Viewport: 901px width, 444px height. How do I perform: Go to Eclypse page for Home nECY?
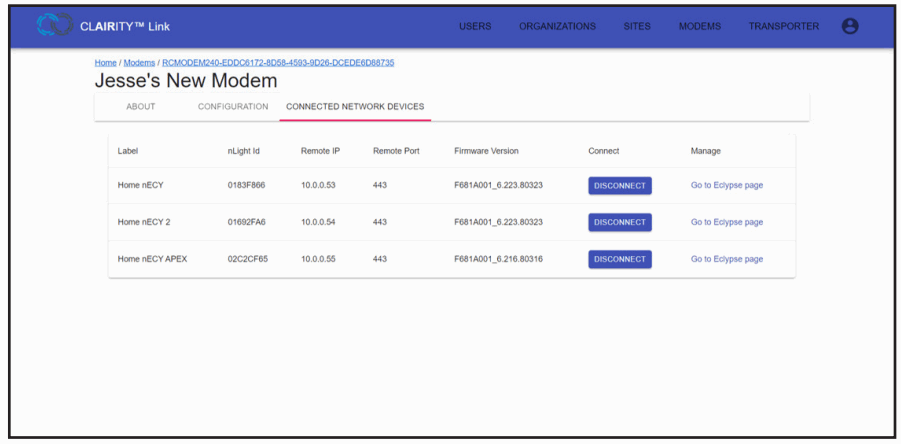(x=727, y=186)
